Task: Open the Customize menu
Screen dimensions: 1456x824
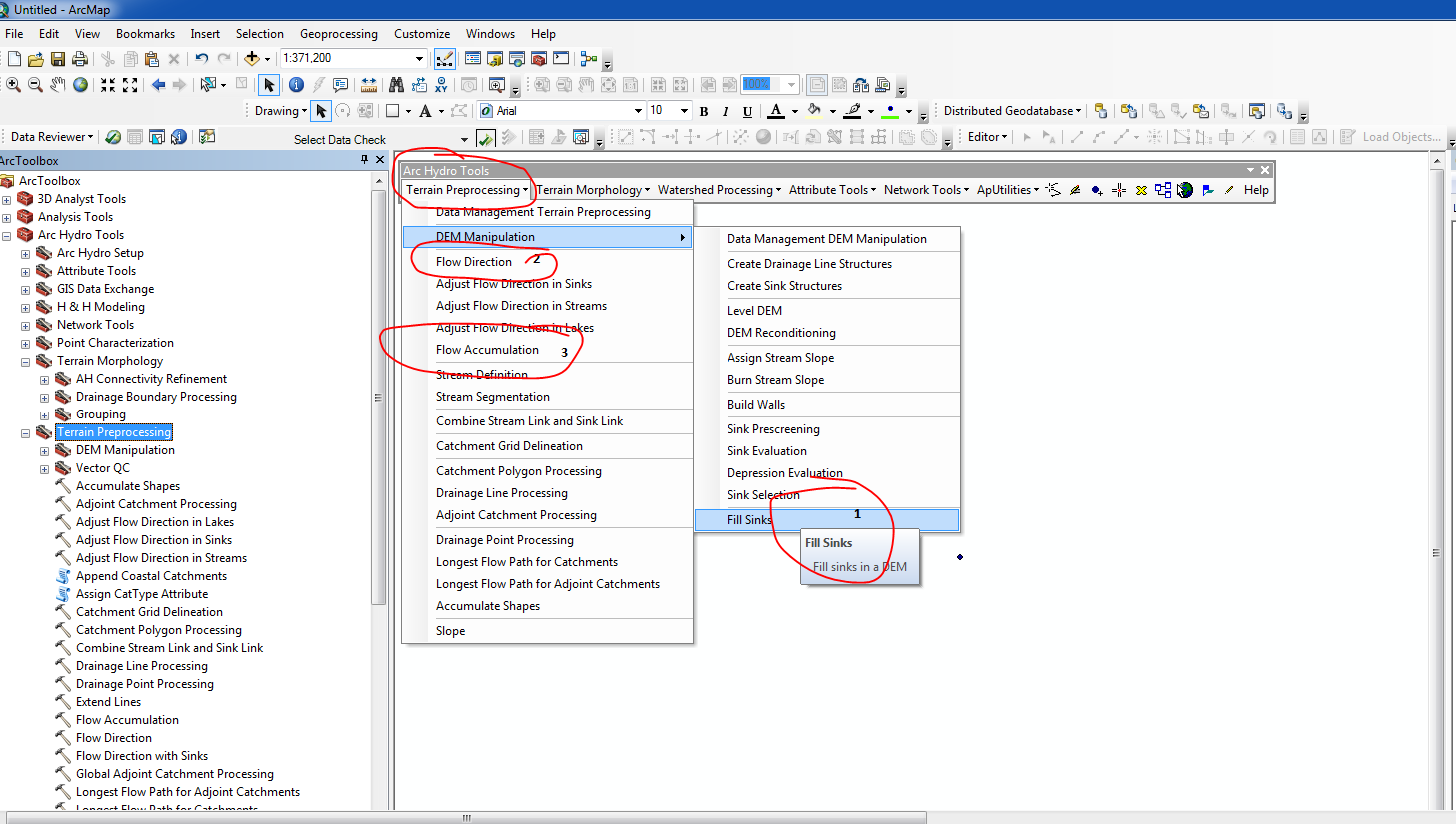Action: [422, 34]
